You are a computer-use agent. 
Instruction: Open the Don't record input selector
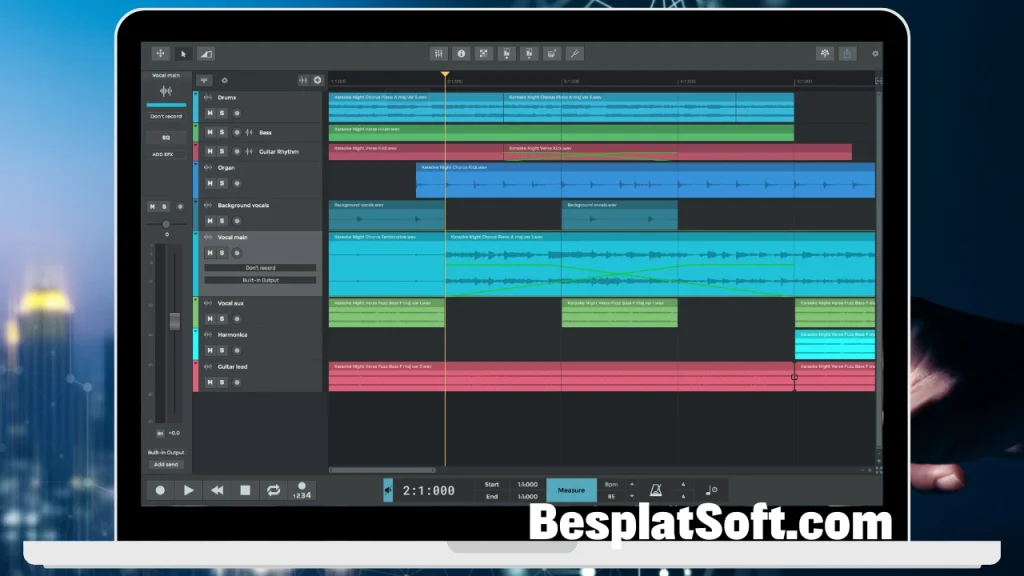point(165,117)
